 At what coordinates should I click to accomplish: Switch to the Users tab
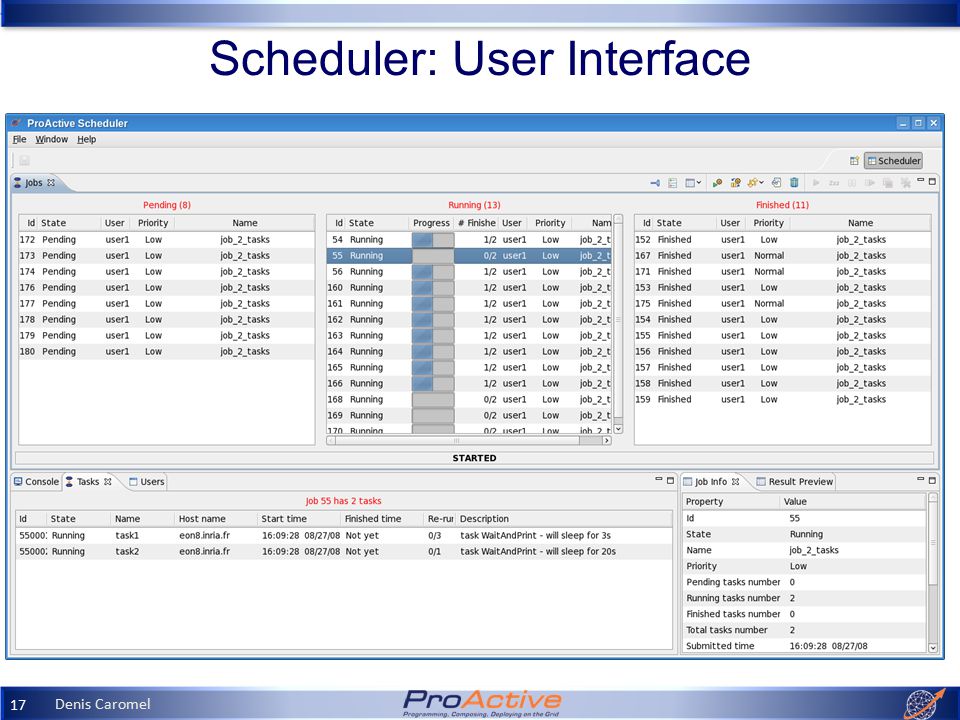click(146, 482)
